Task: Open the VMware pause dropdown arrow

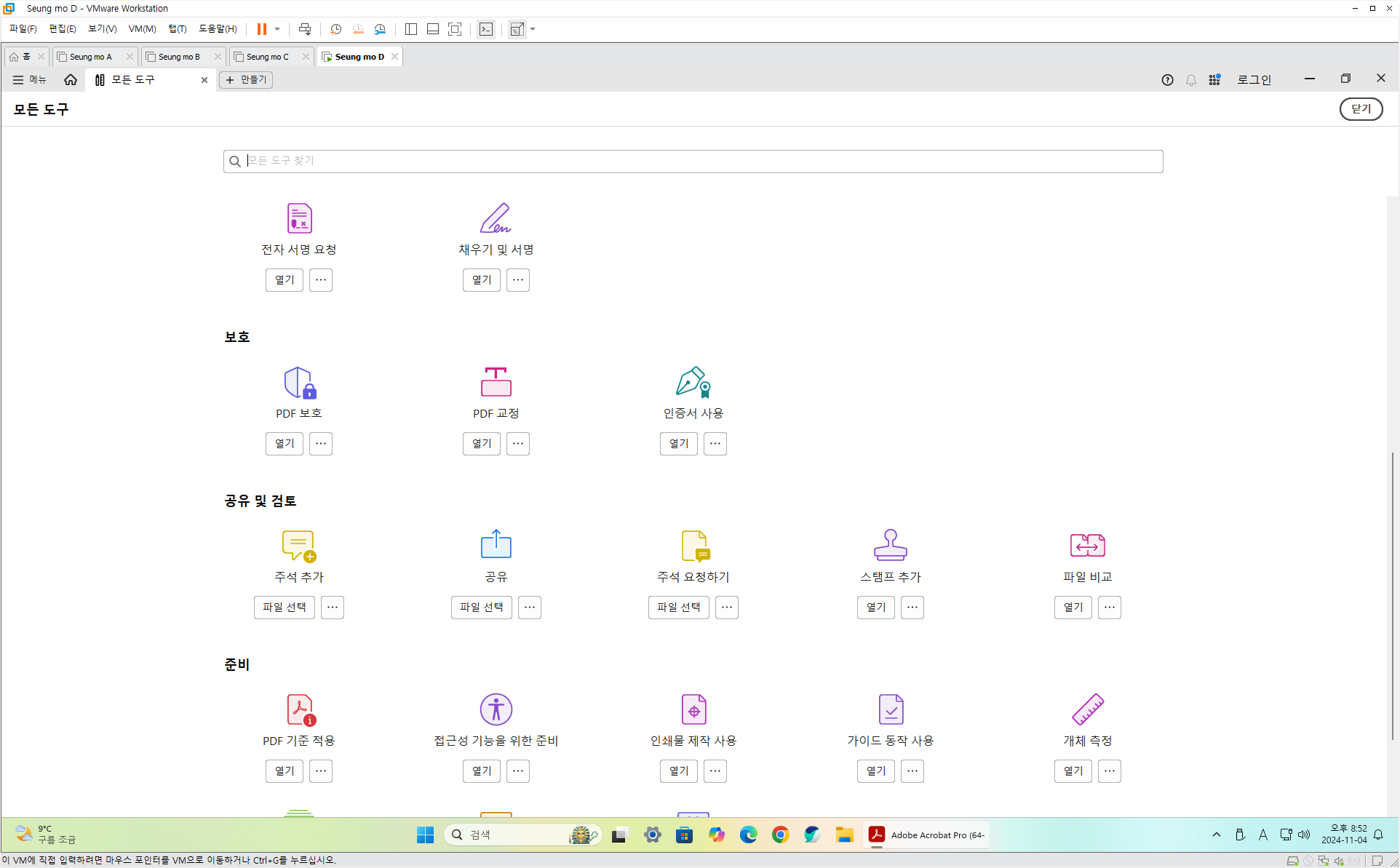Action: click(x=277, y=29)
